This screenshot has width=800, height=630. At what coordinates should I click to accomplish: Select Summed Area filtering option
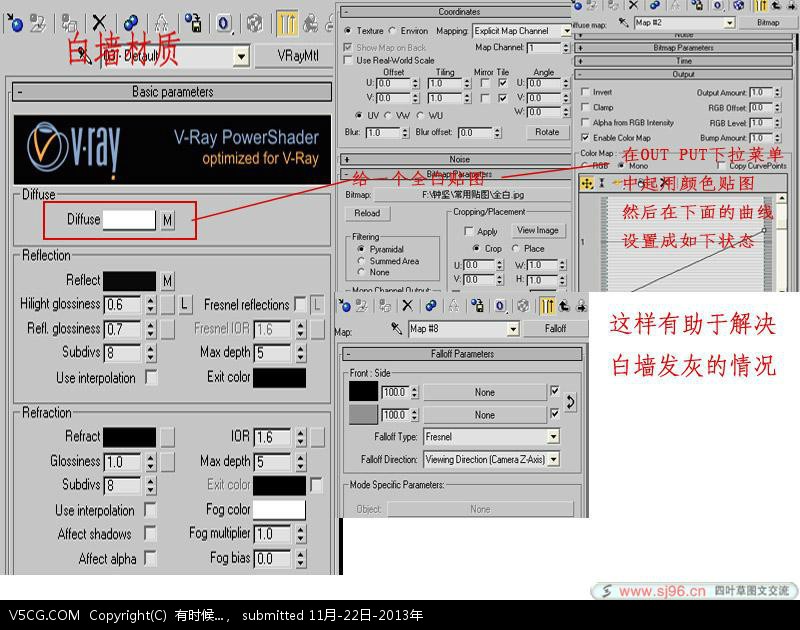click(x=362, y=261)
